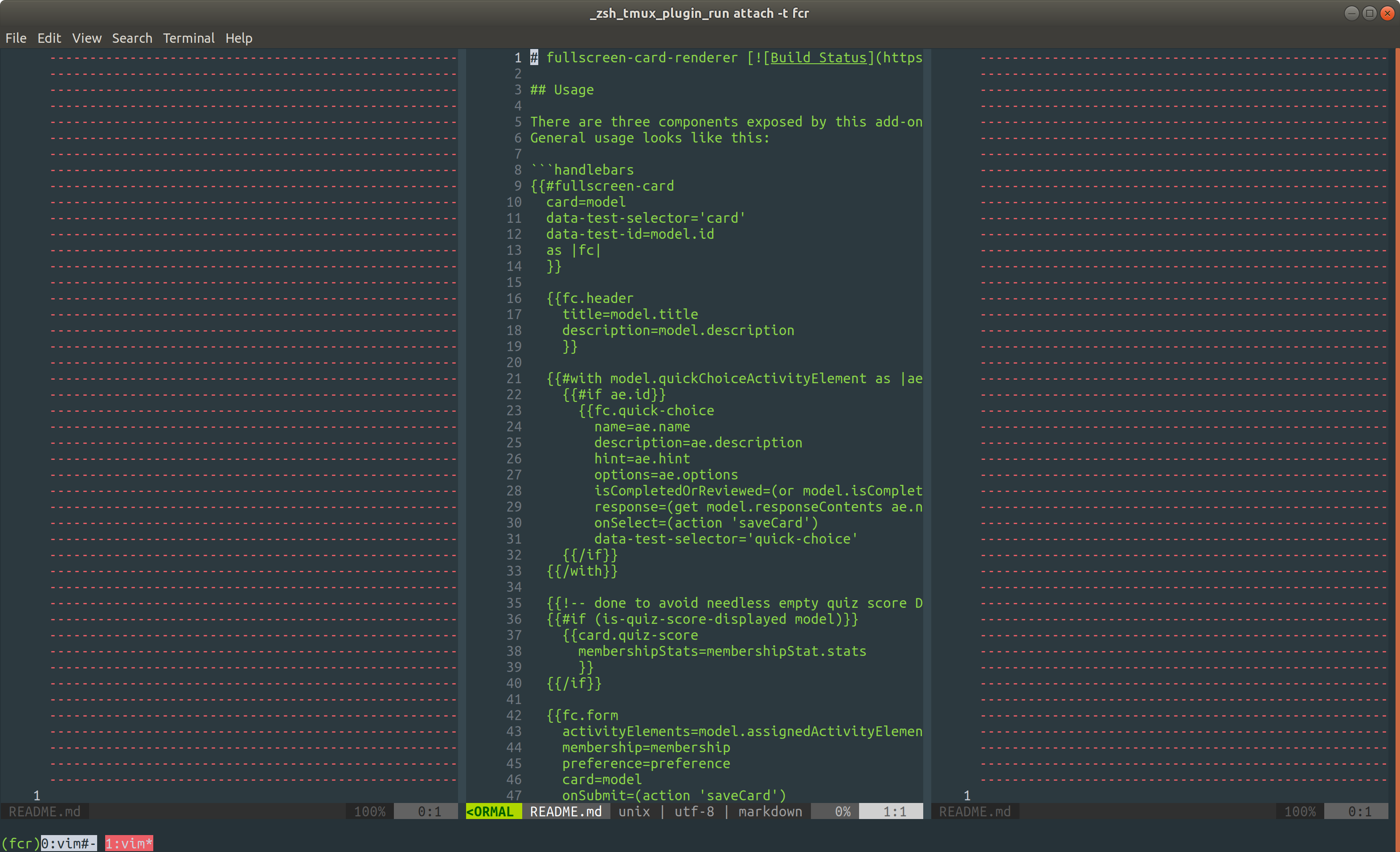Click README.md in the left pane statusline
1400x852 pixels.
coord(45,811)
